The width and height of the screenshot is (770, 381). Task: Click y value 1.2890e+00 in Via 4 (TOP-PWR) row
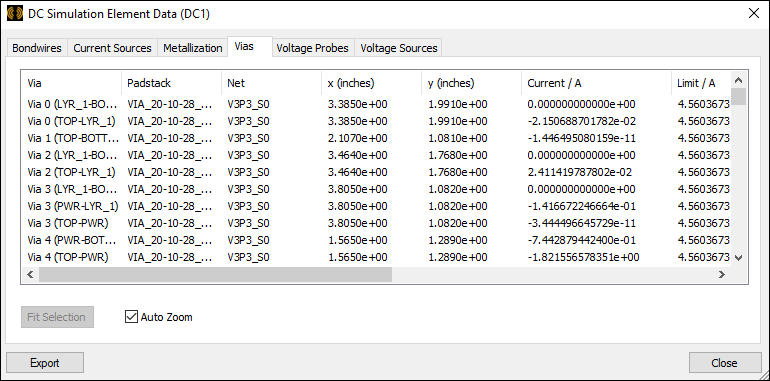(x=458, y=257)
